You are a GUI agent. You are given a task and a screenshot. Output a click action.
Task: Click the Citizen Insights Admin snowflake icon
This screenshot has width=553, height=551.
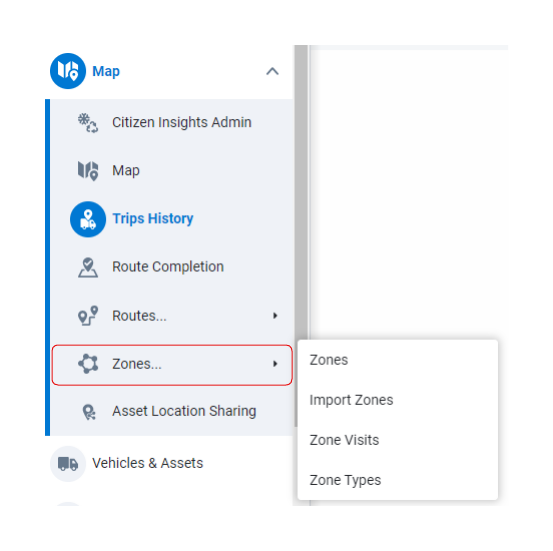point(88,123)
